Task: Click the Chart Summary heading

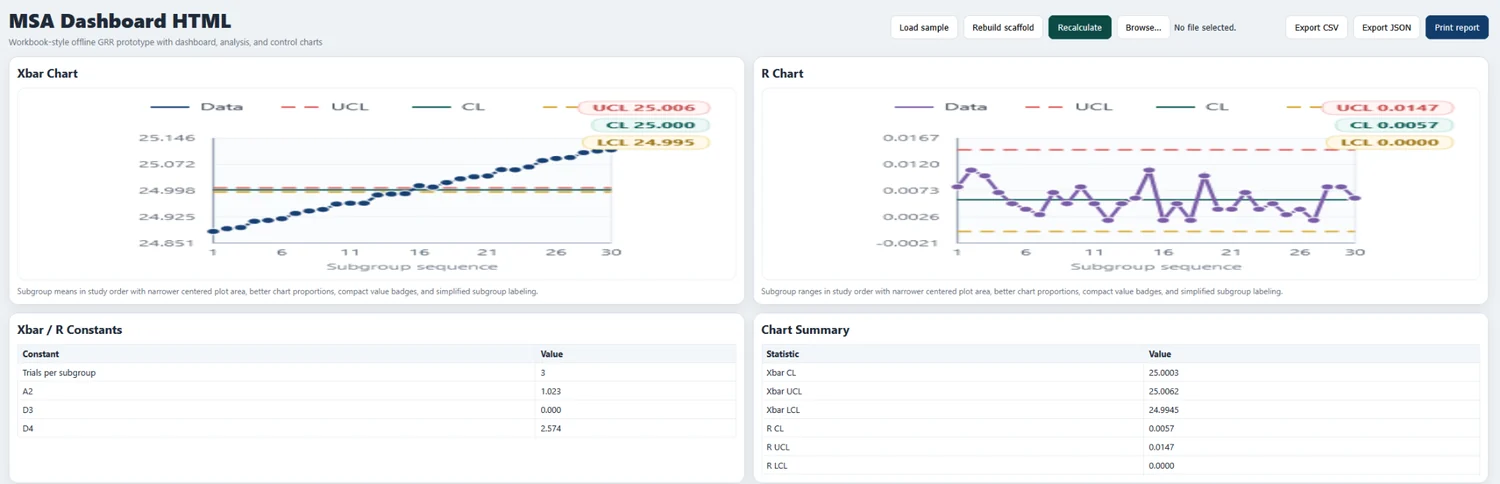Action: coord(805,330)
